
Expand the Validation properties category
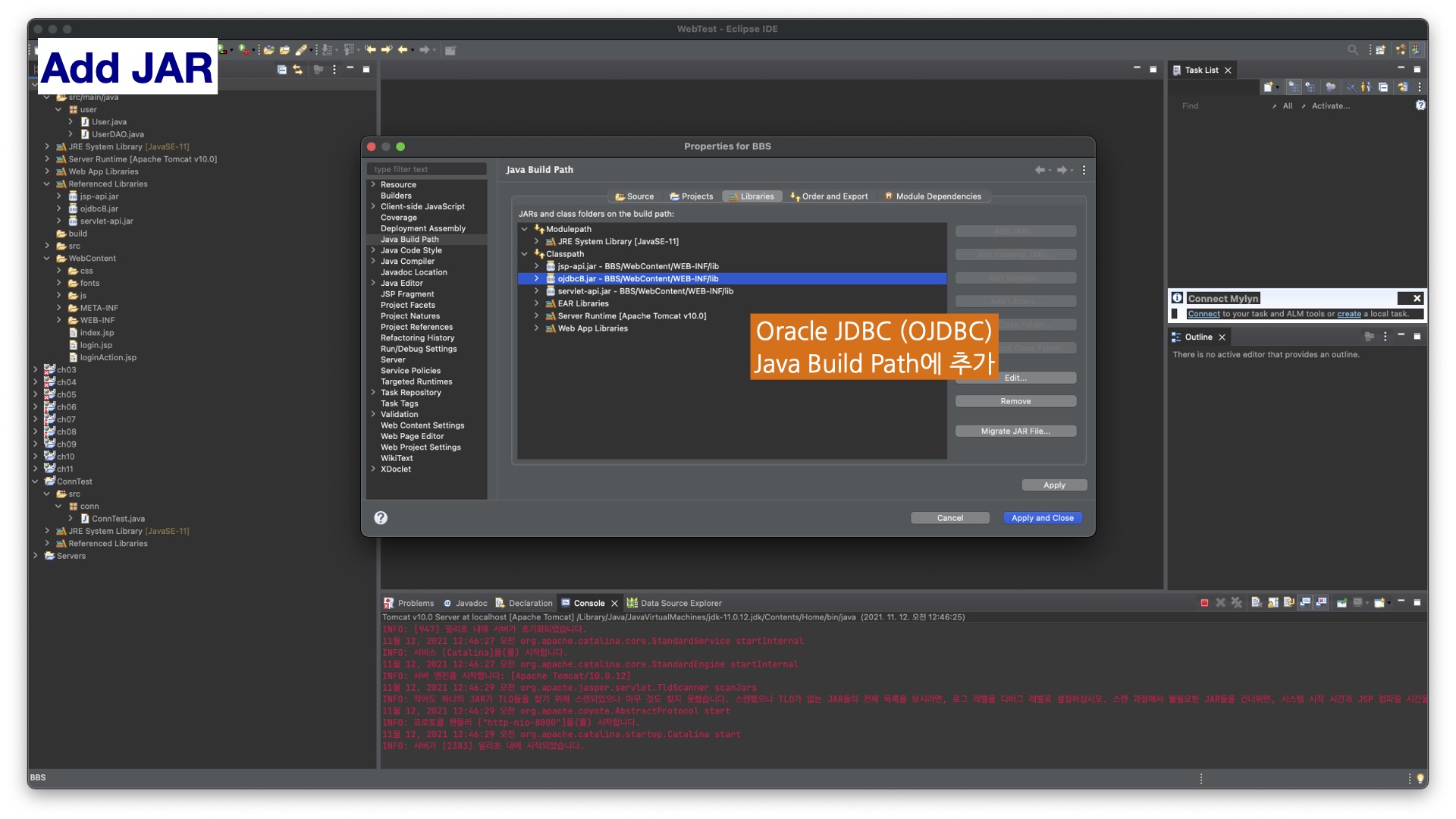373,414
